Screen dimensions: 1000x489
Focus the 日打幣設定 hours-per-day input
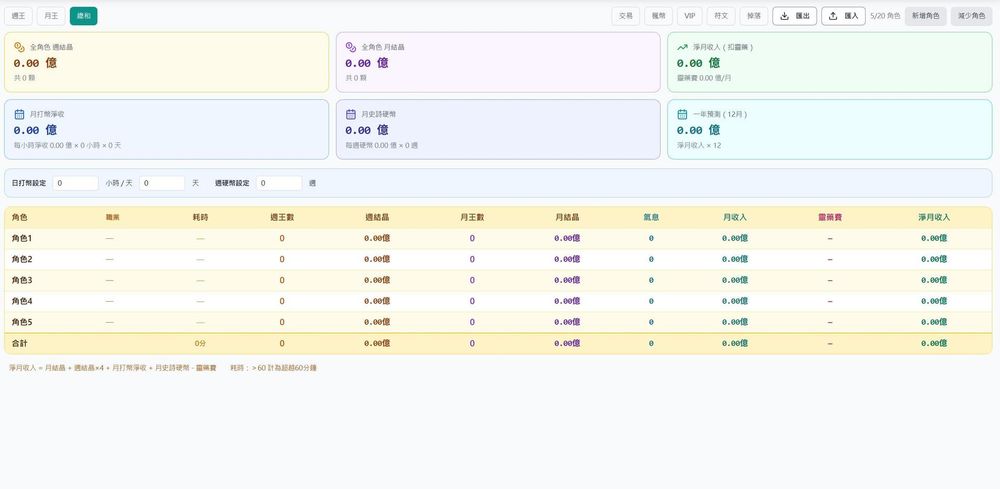[x=75, y=183]
